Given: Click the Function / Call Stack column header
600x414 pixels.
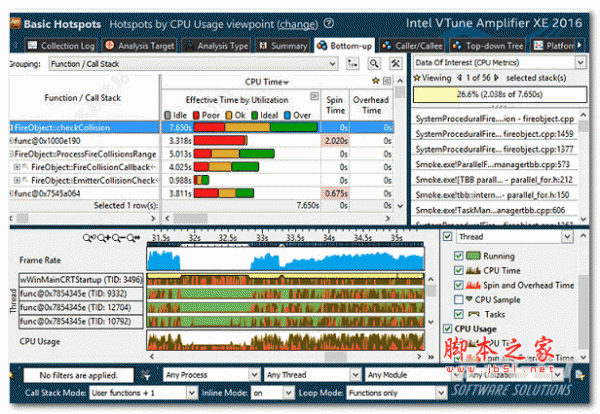Looking at the screenshot, I should tap(83, 98).
